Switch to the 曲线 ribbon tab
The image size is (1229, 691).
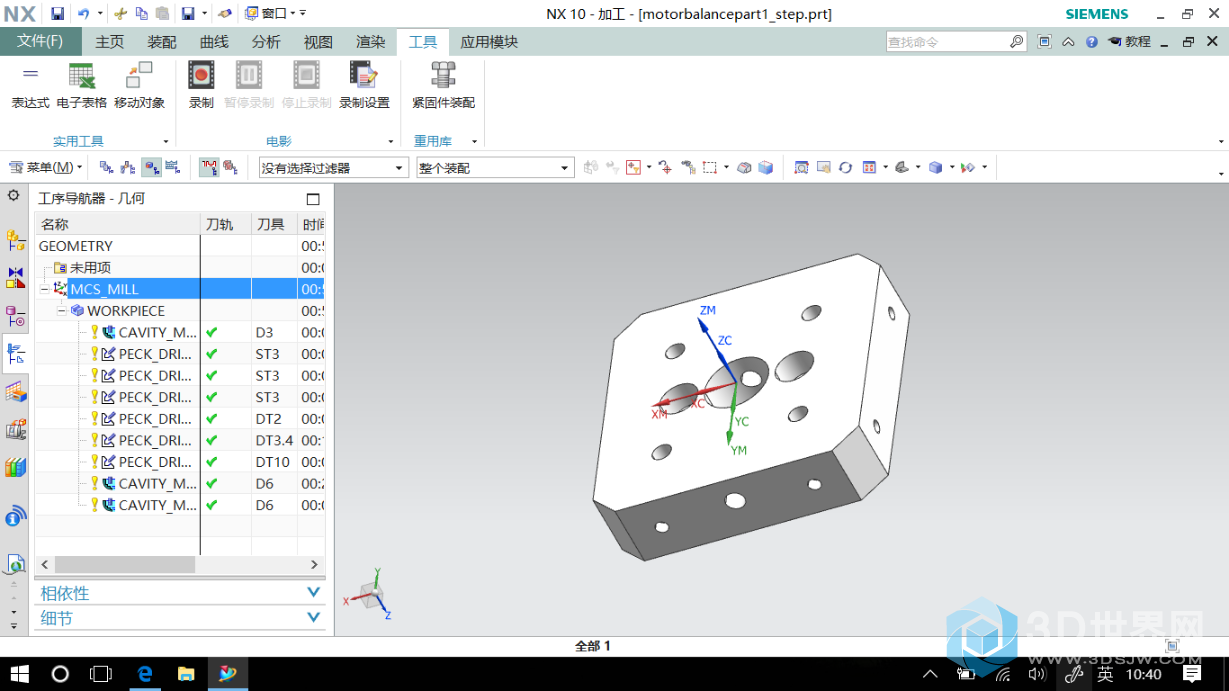[214, 42]
